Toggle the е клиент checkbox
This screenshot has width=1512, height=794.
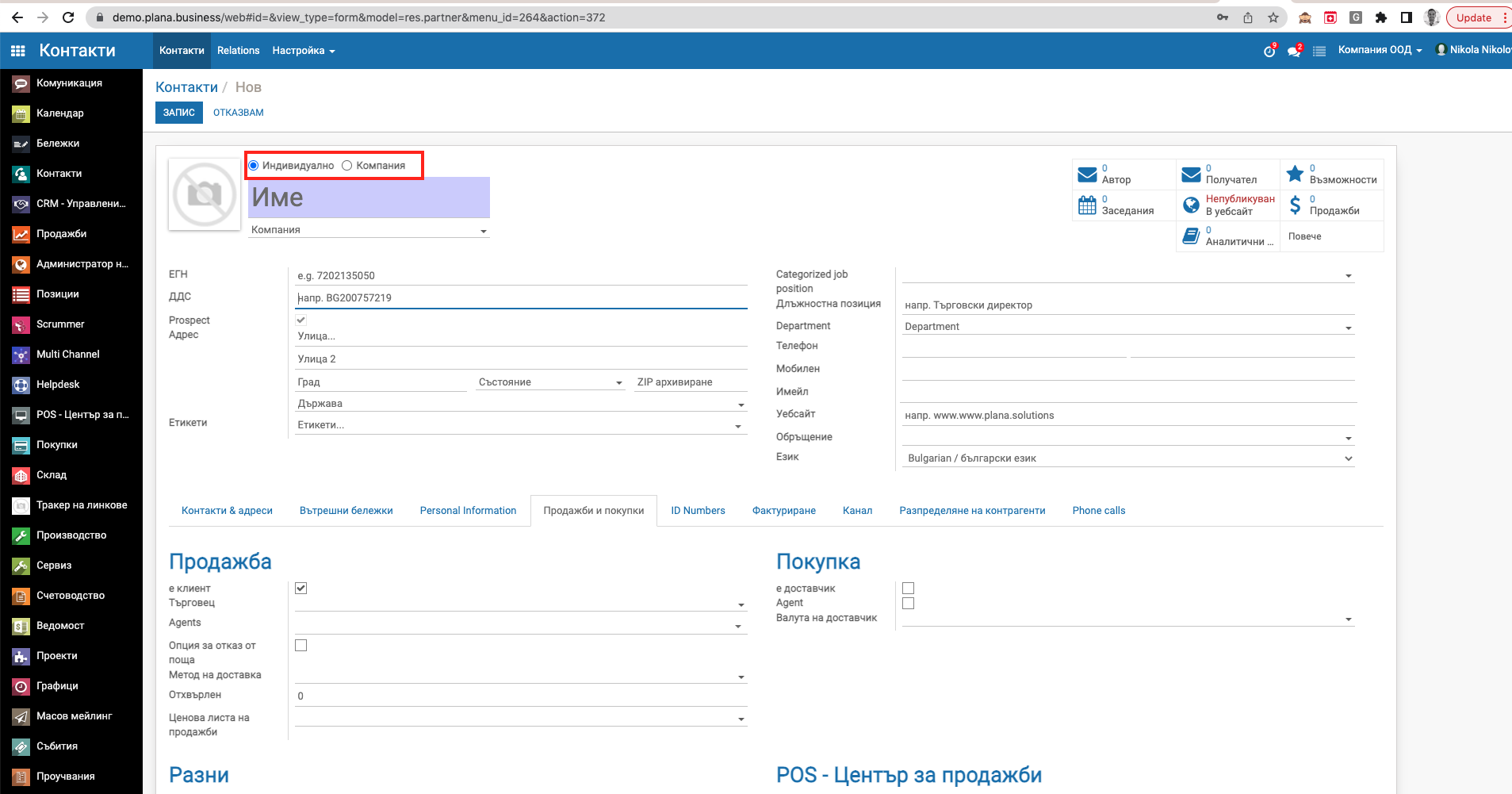coord(301,588)
